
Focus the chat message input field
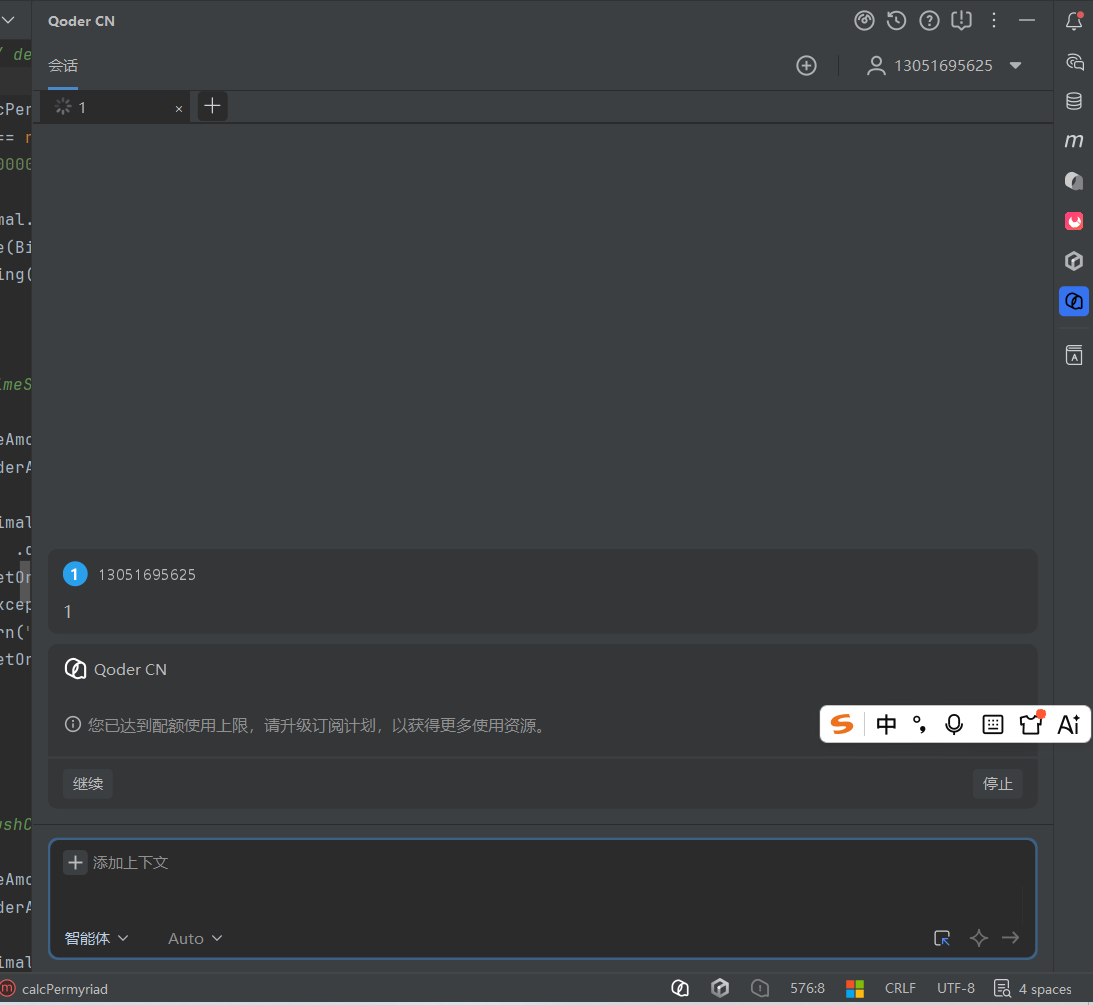coord(542,899)
